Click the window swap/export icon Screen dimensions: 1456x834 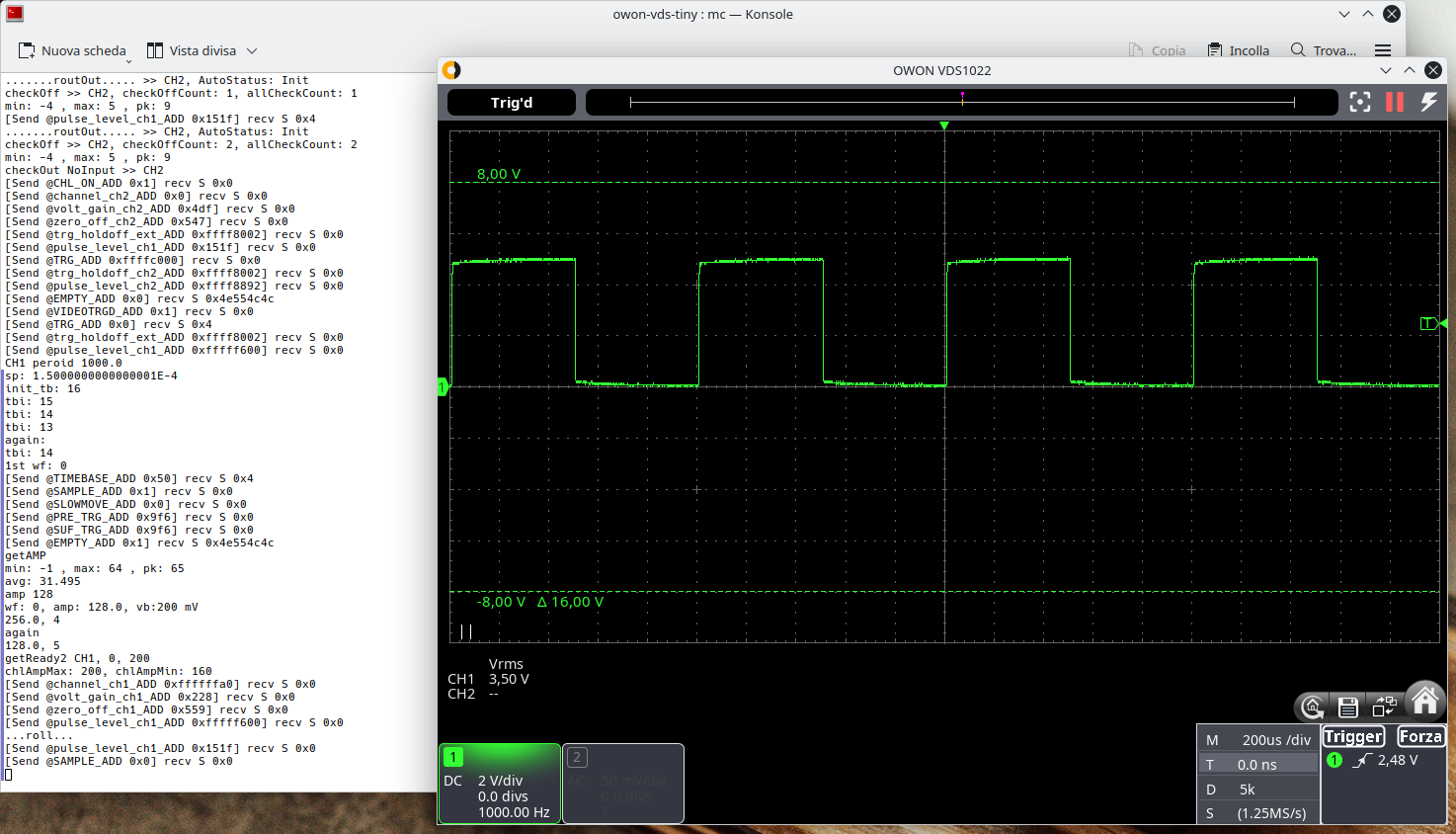click(1384, 707)
